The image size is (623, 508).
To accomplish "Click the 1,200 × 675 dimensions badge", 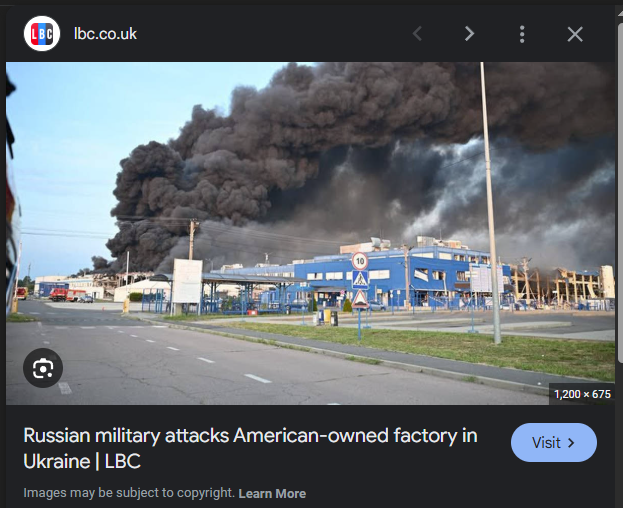I will point(582,394).
